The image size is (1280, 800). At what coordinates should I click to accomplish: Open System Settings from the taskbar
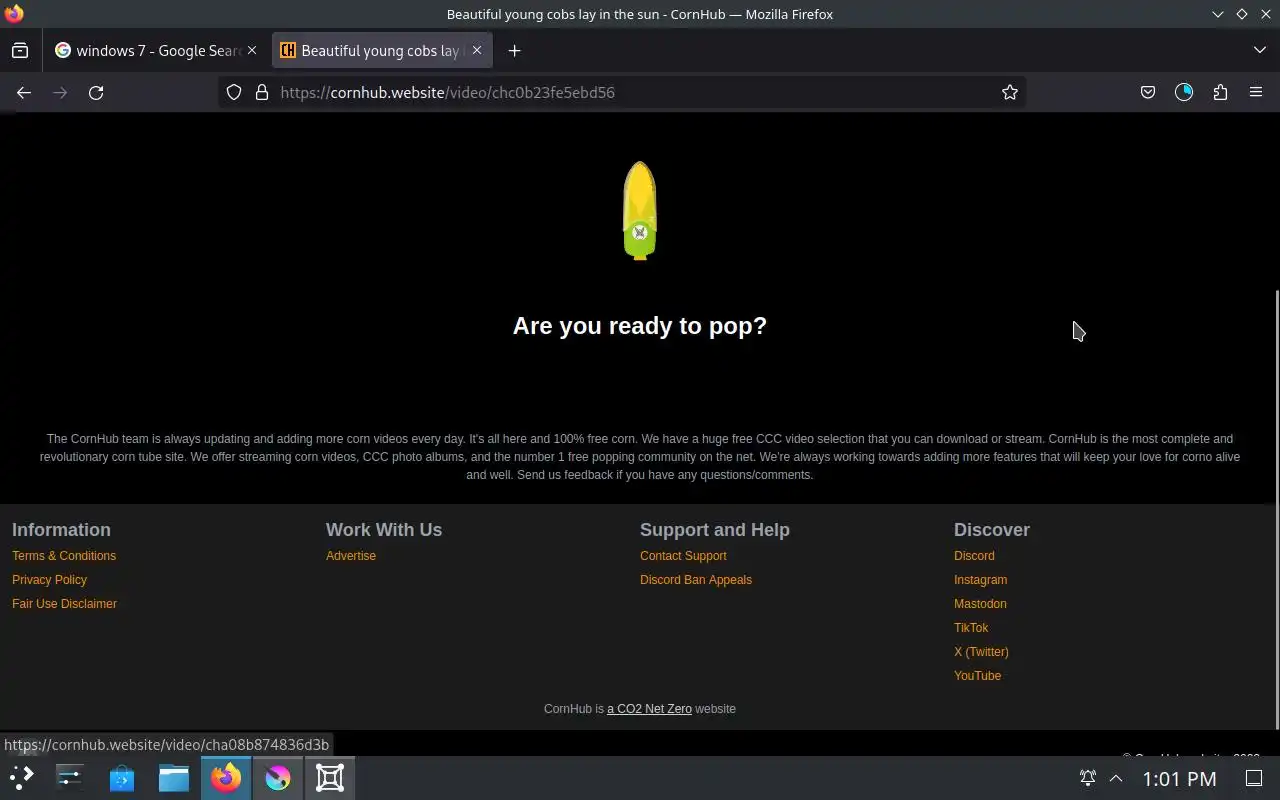(x=70, y=777)
